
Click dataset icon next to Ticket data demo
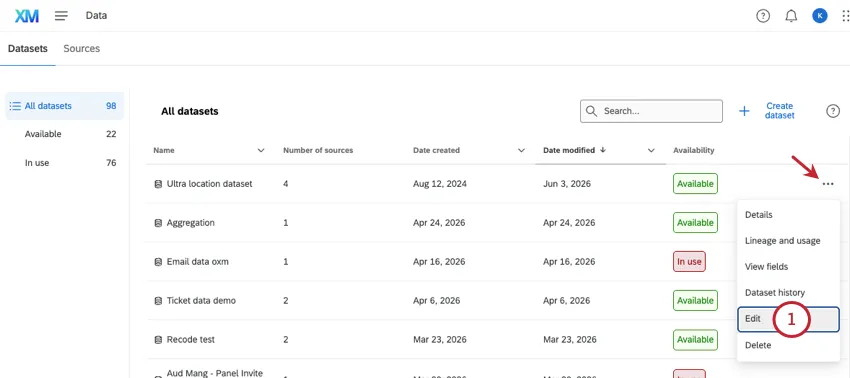tap(158, 301)
